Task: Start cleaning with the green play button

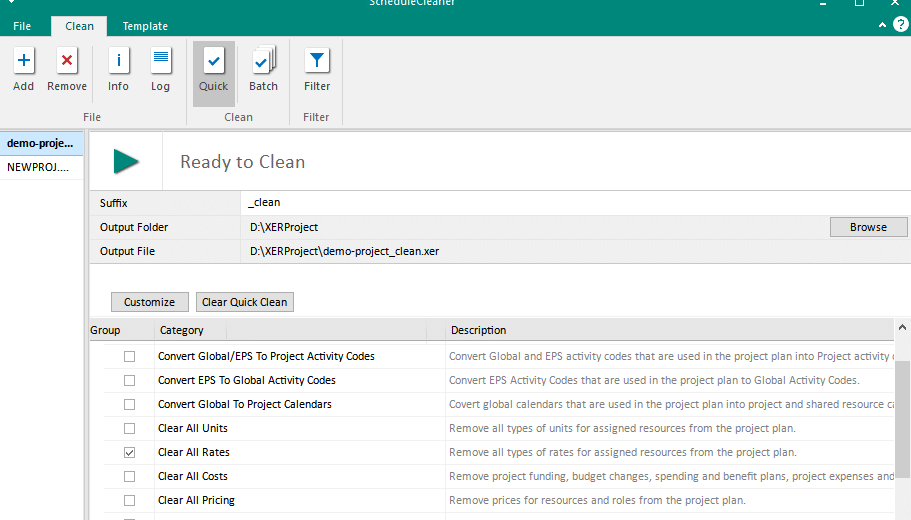Action: pos(126,162)
